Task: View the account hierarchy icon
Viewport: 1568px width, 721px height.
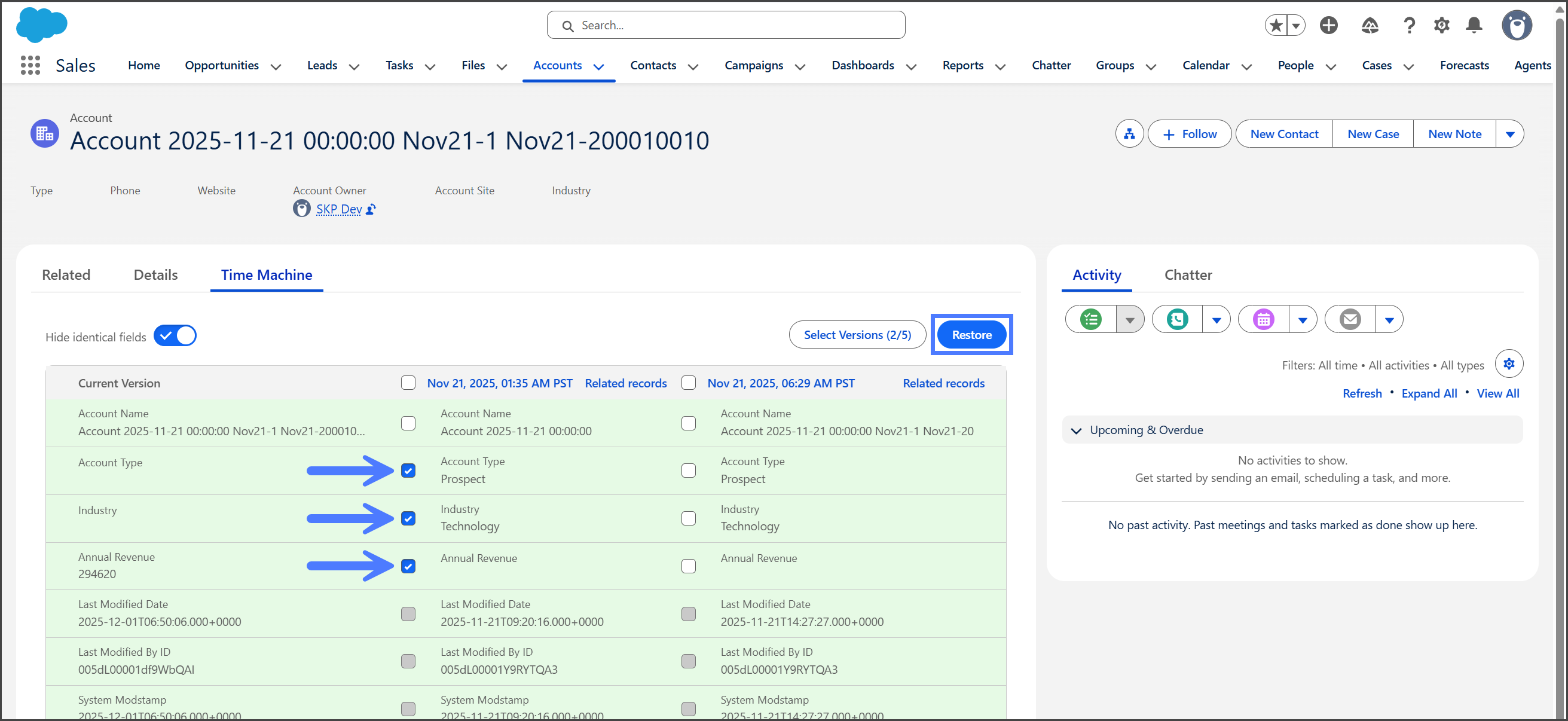Action: click(x=1129, y=134)
